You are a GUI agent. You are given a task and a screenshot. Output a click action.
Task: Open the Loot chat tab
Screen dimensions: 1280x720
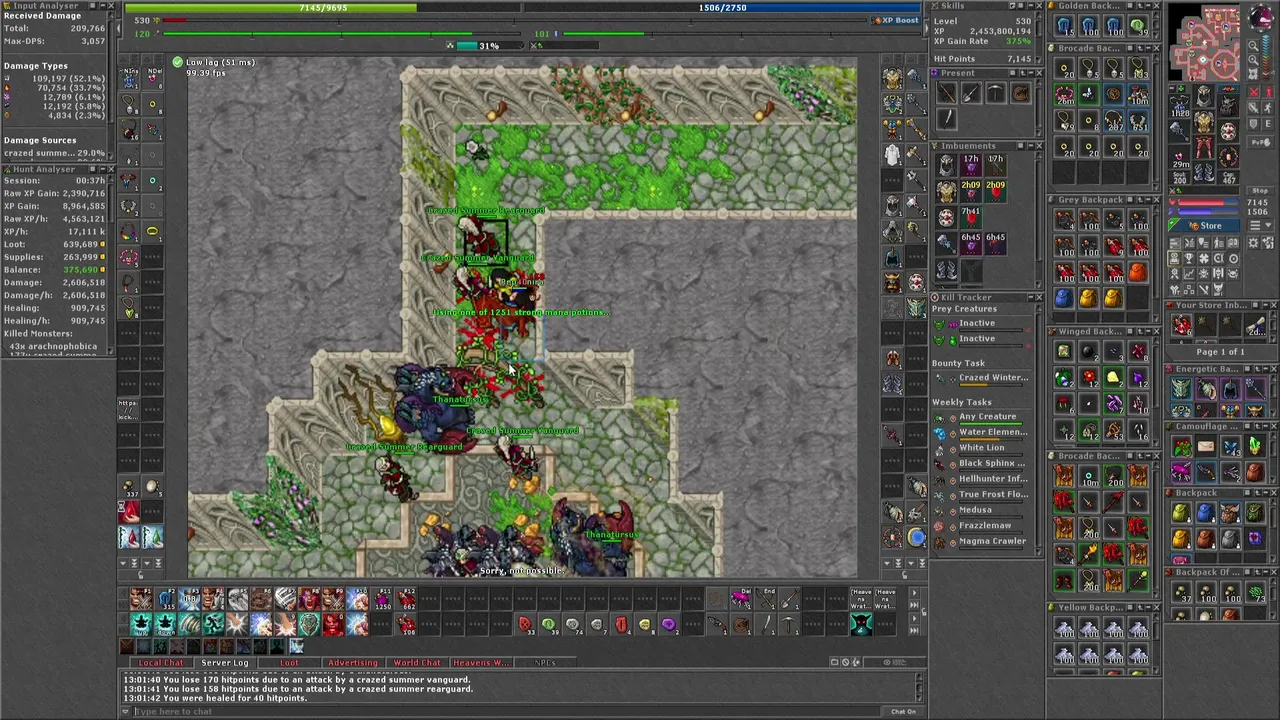click(288, 662)
